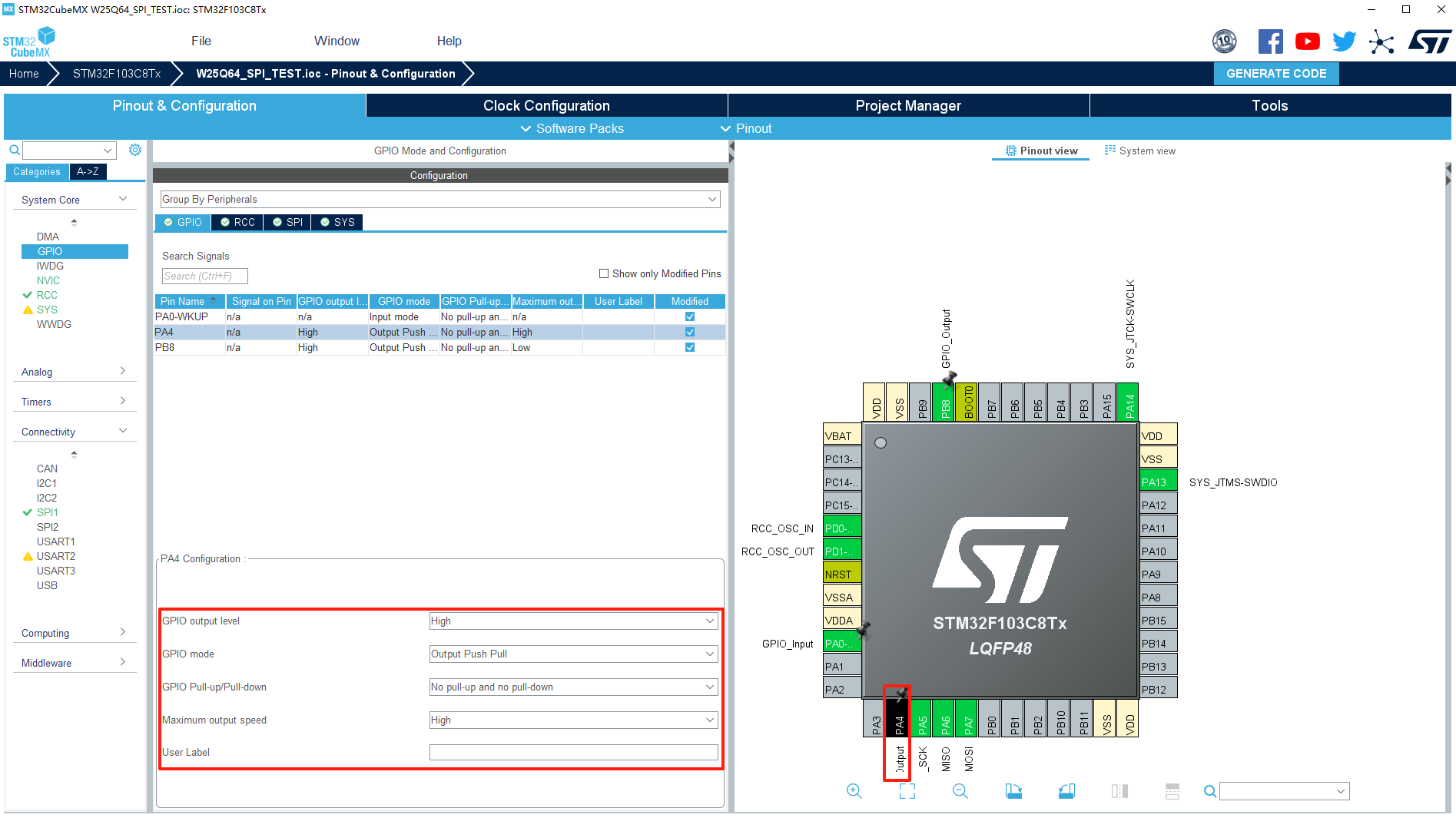Viewport: 1456px width, 818px height.
Task: Select pin PB8 on the chip
Action: [944, 402]
